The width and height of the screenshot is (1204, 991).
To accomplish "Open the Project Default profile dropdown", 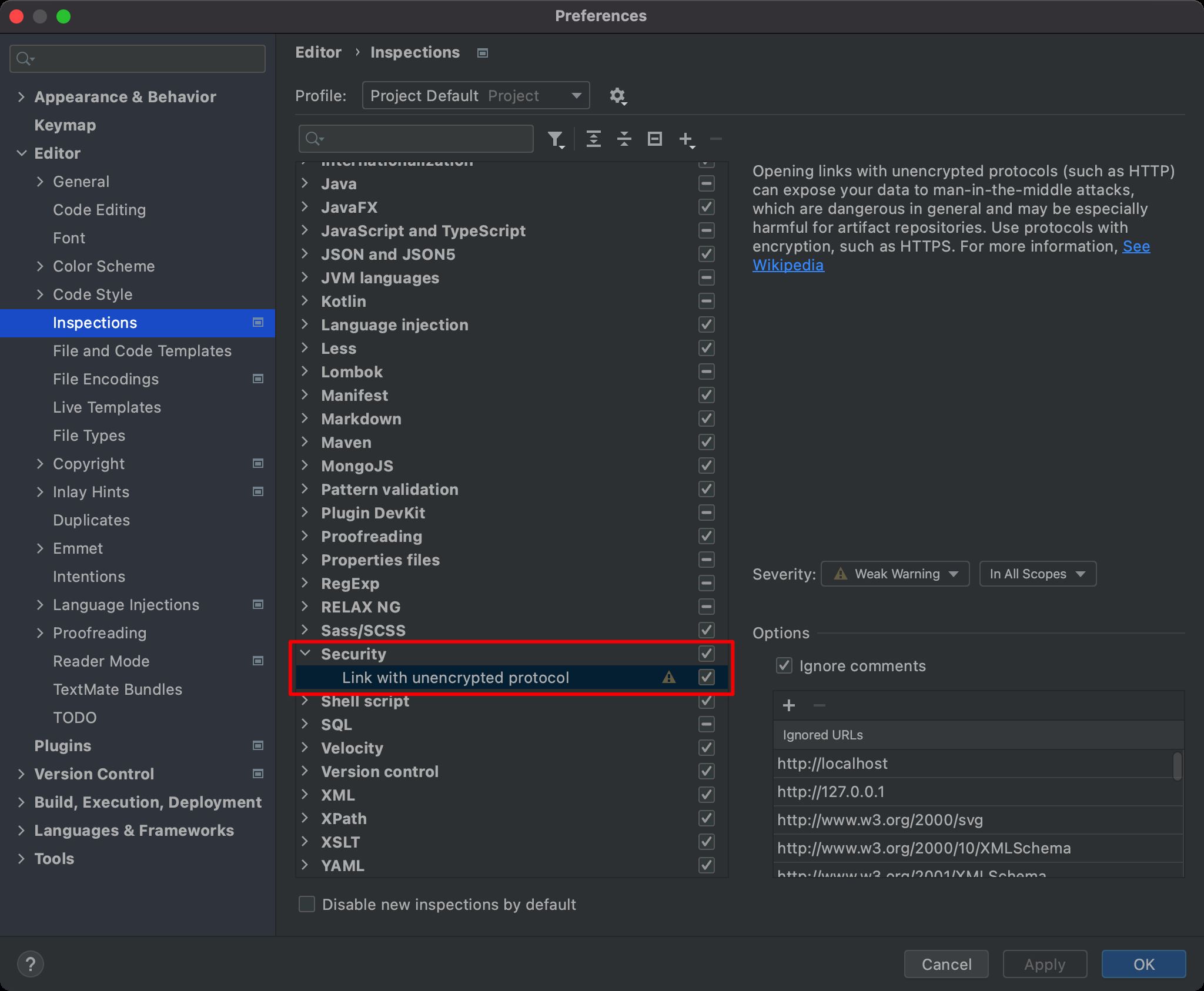I will [476, 96].
